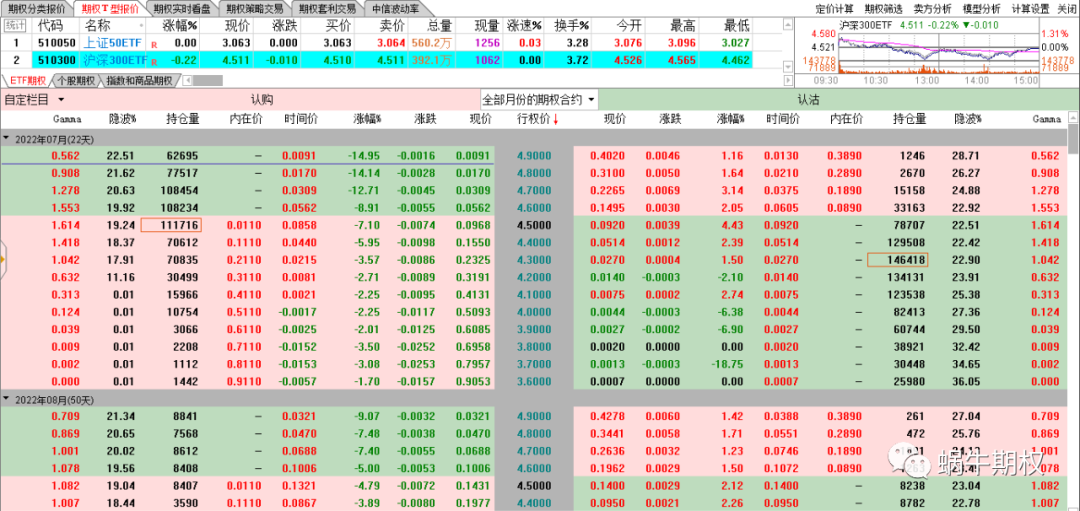1080x511 pixels.
Task: Click the left side panel handle arrow
Action: 3,259
